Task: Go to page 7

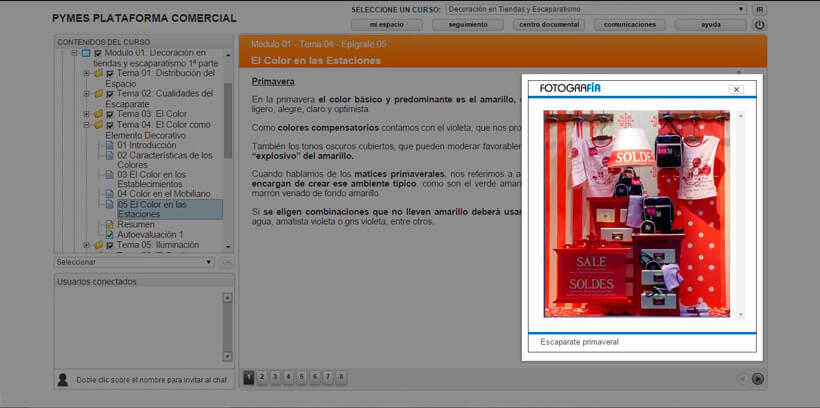Action: (328, 377)
